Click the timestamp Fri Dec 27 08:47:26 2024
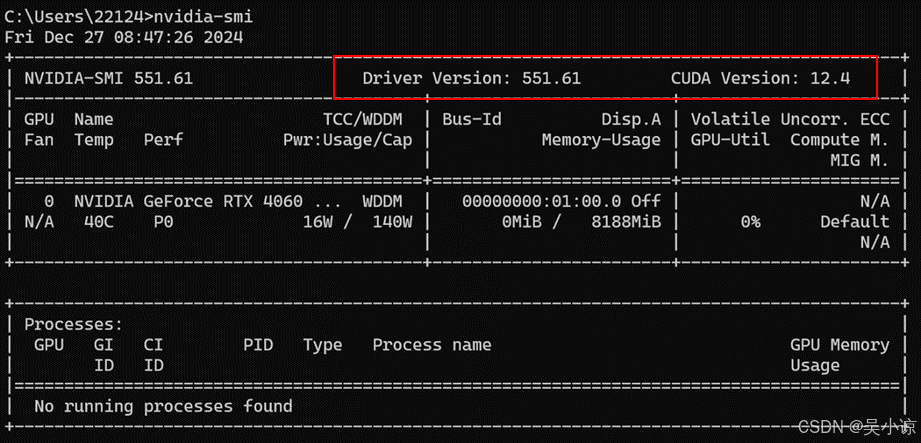The height and width of the screenshot is (443, 921). tap(123, 37)
